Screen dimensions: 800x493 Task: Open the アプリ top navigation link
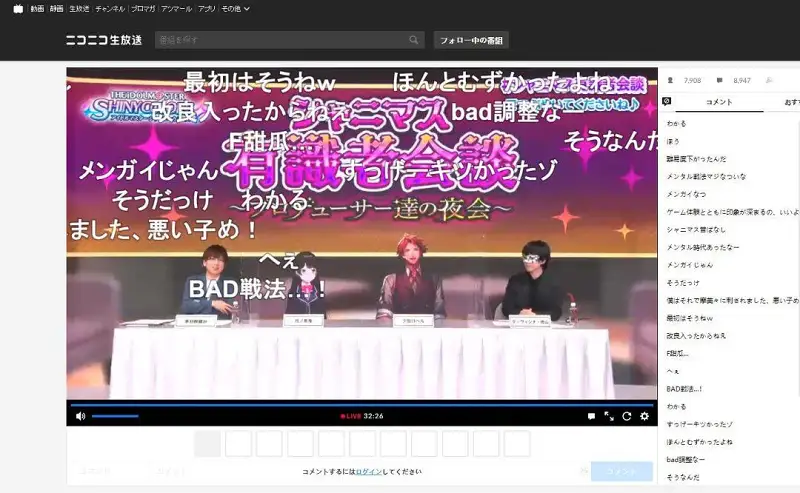click(x=207, y=9)
